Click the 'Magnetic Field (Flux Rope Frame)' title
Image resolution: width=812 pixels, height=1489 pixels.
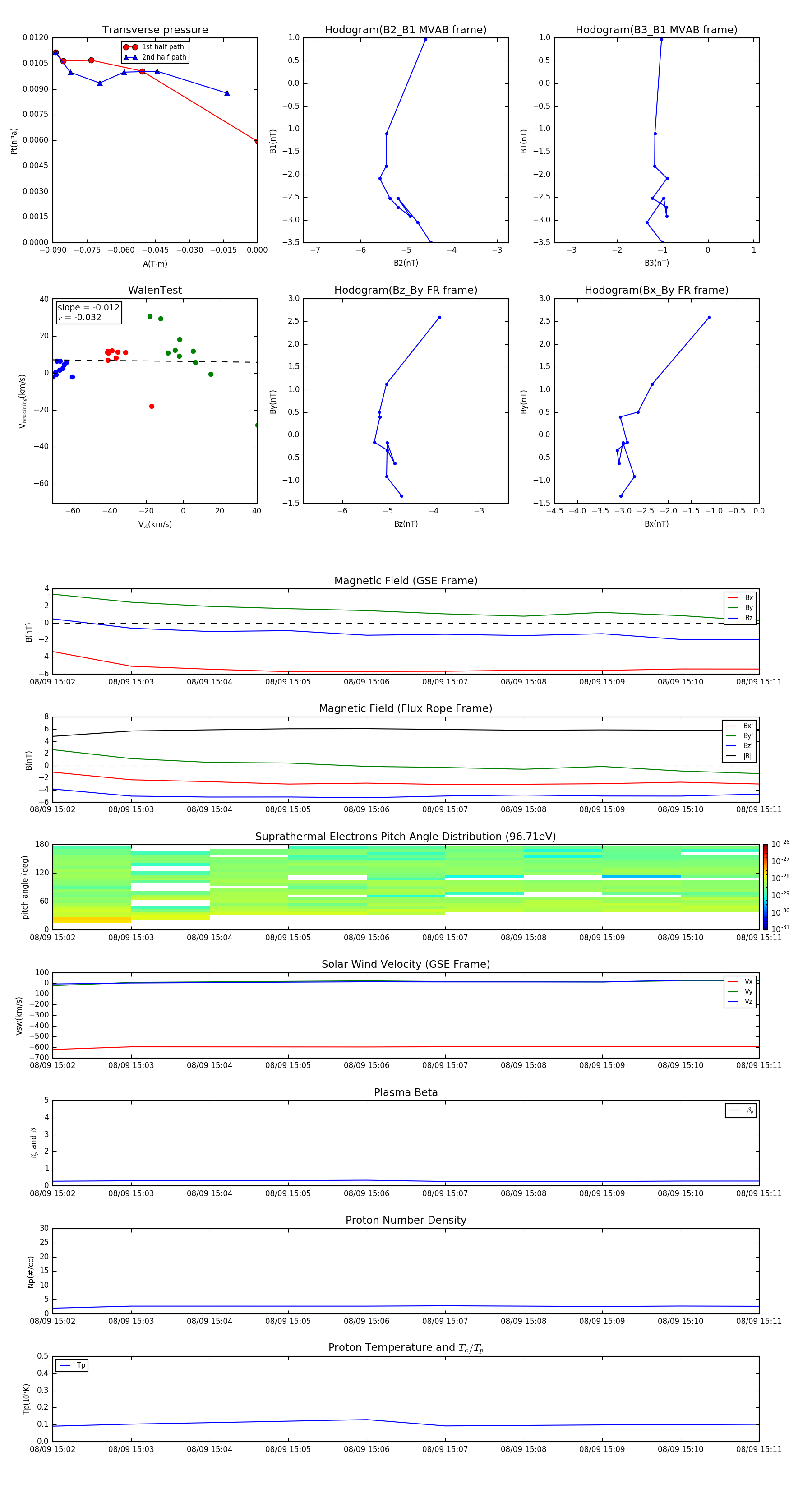point(406,709)
